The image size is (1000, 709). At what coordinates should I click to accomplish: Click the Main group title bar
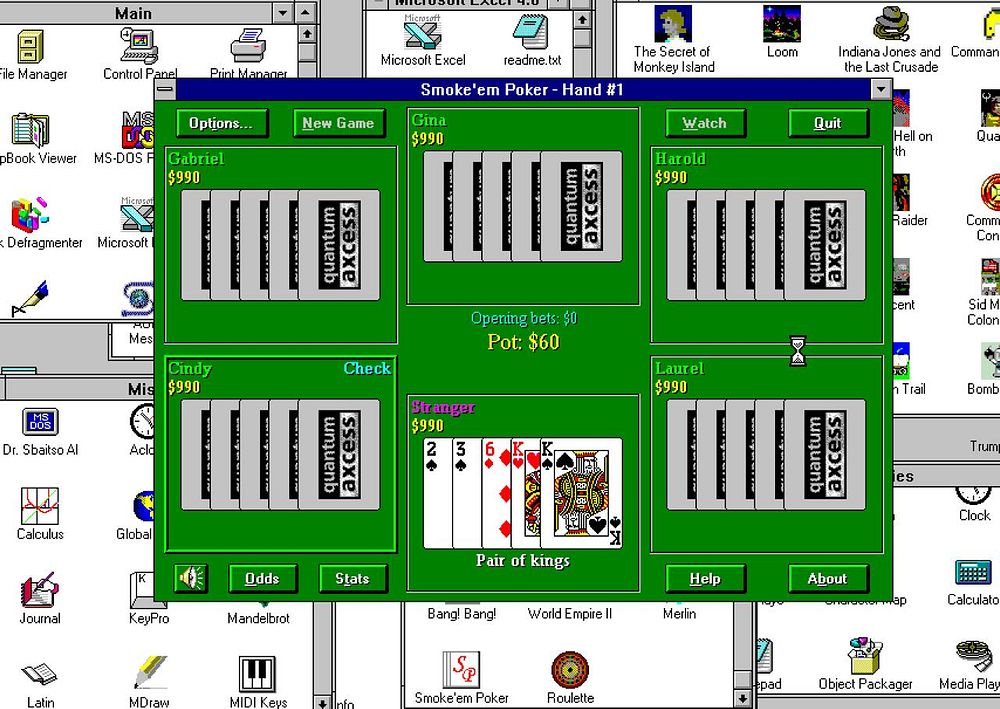134,12
